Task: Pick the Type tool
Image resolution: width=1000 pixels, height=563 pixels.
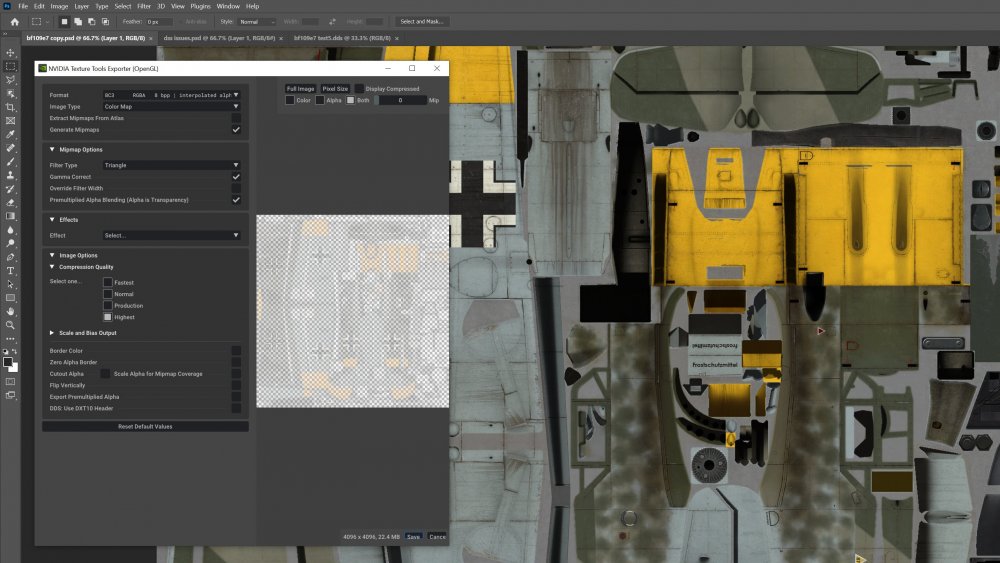Action: coord(11,271)
